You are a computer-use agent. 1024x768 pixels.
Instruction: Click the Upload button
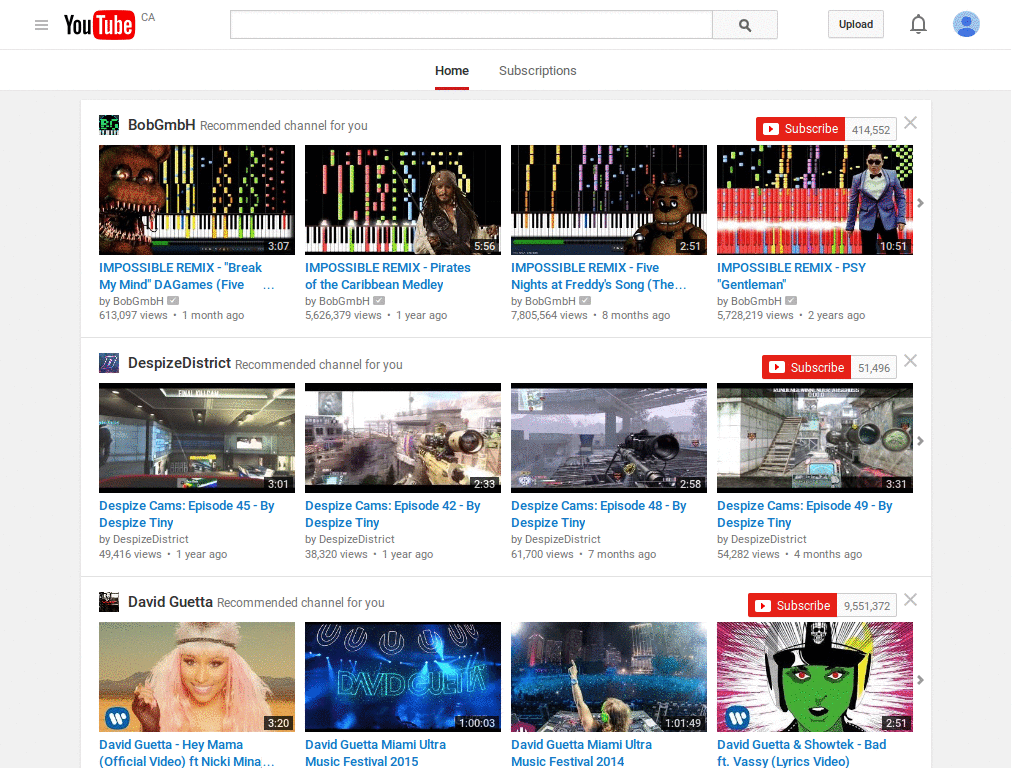856,24
